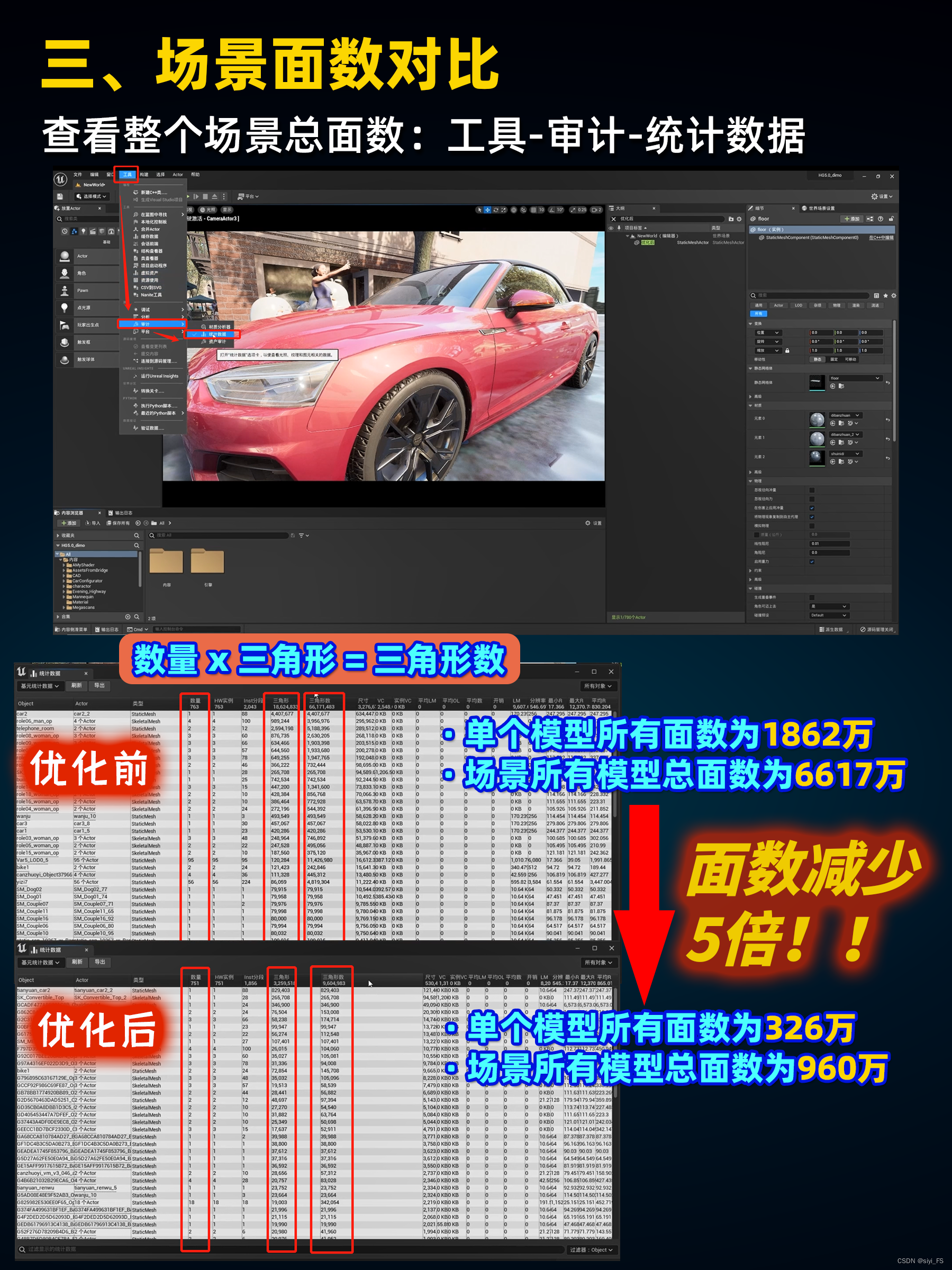
Task: Select the viewport cursor select-mode icon
Action: [x=479, y=210]
